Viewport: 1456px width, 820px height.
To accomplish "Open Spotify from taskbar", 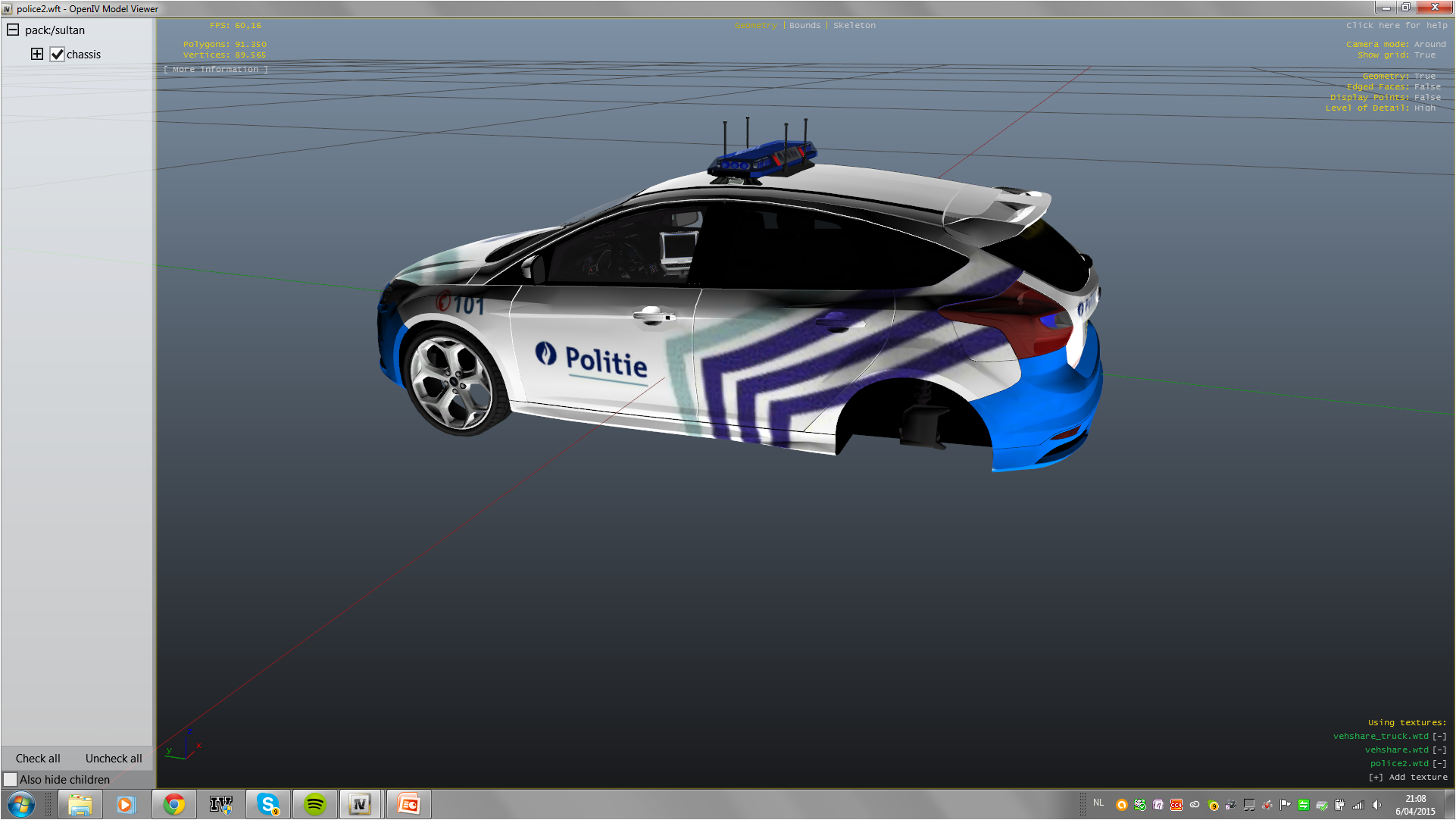I will pos(314,804).
